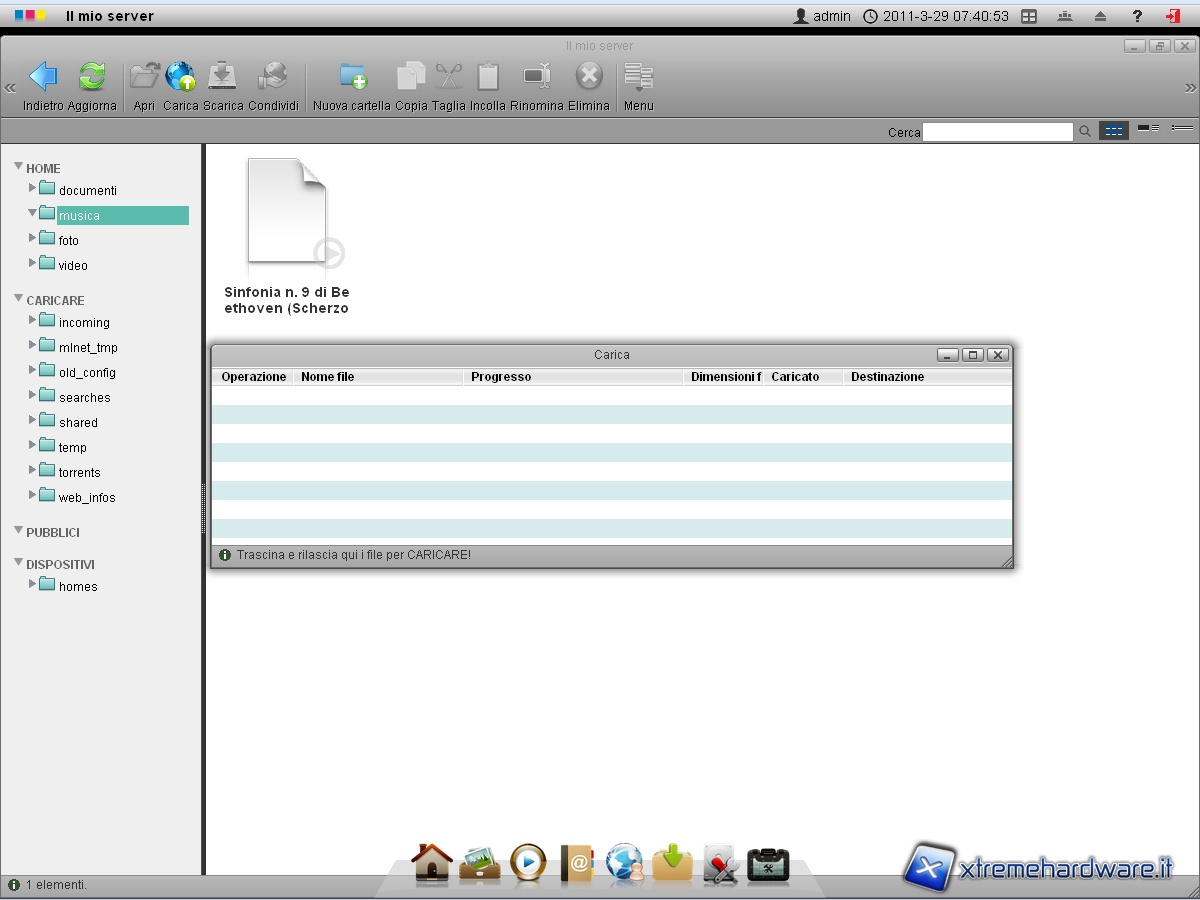This screenshot has height=900, width=1200.
Task: Click the Carica upload toolbar icon
Action: 181,78
